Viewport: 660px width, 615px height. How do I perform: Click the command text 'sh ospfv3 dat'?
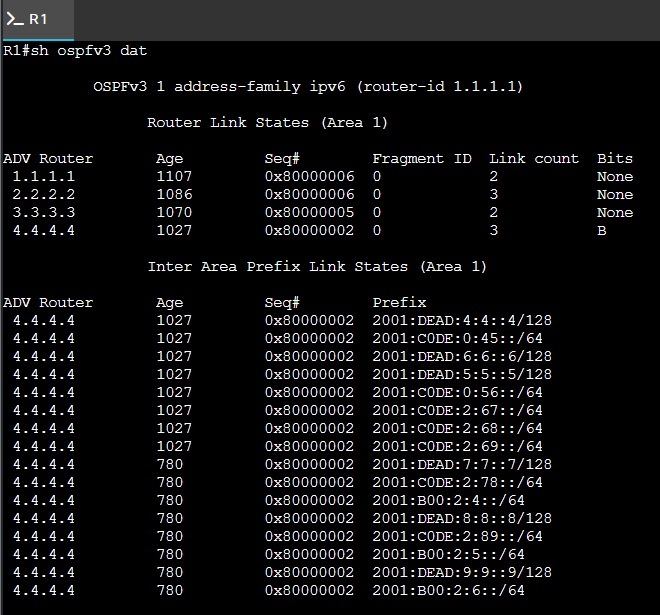click(x=89, y=51)
